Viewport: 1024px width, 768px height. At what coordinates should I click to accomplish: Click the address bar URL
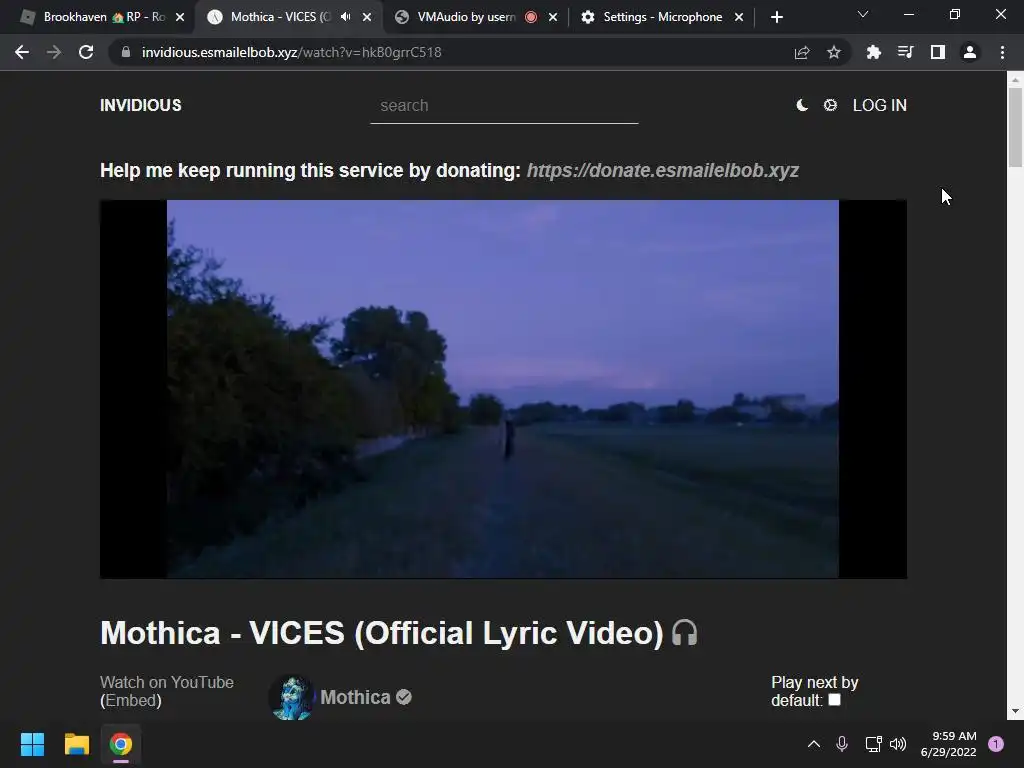click(x=291, y=52)
